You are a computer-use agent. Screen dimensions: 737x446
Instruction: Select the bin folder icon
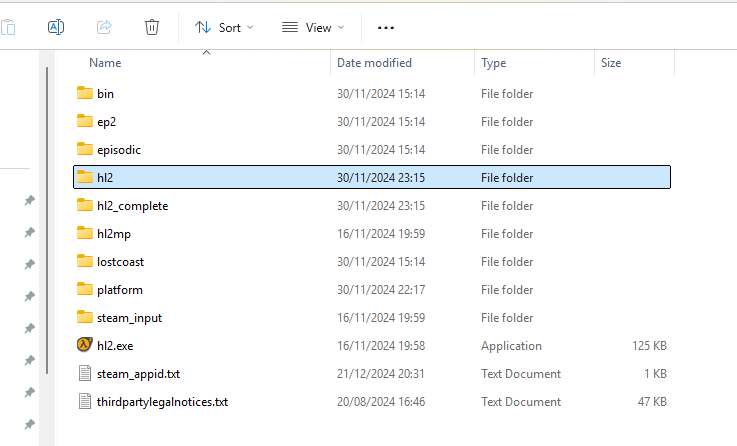85,94
